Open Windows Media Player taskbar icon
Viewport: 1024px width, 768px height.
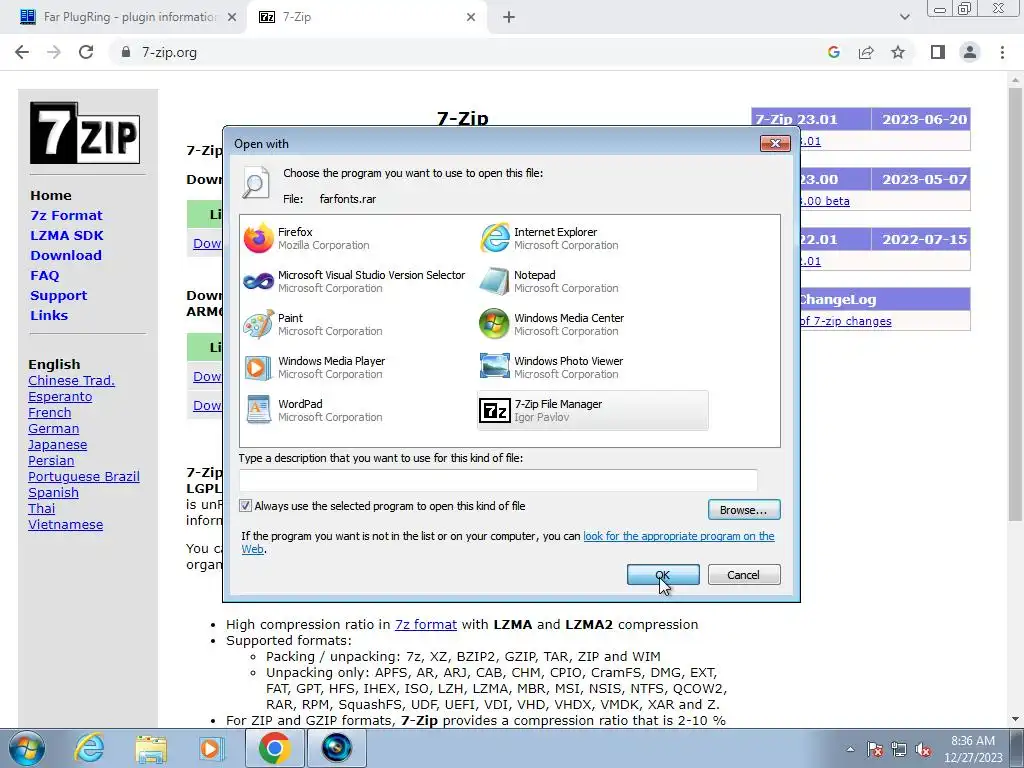(x=211, y=748)
